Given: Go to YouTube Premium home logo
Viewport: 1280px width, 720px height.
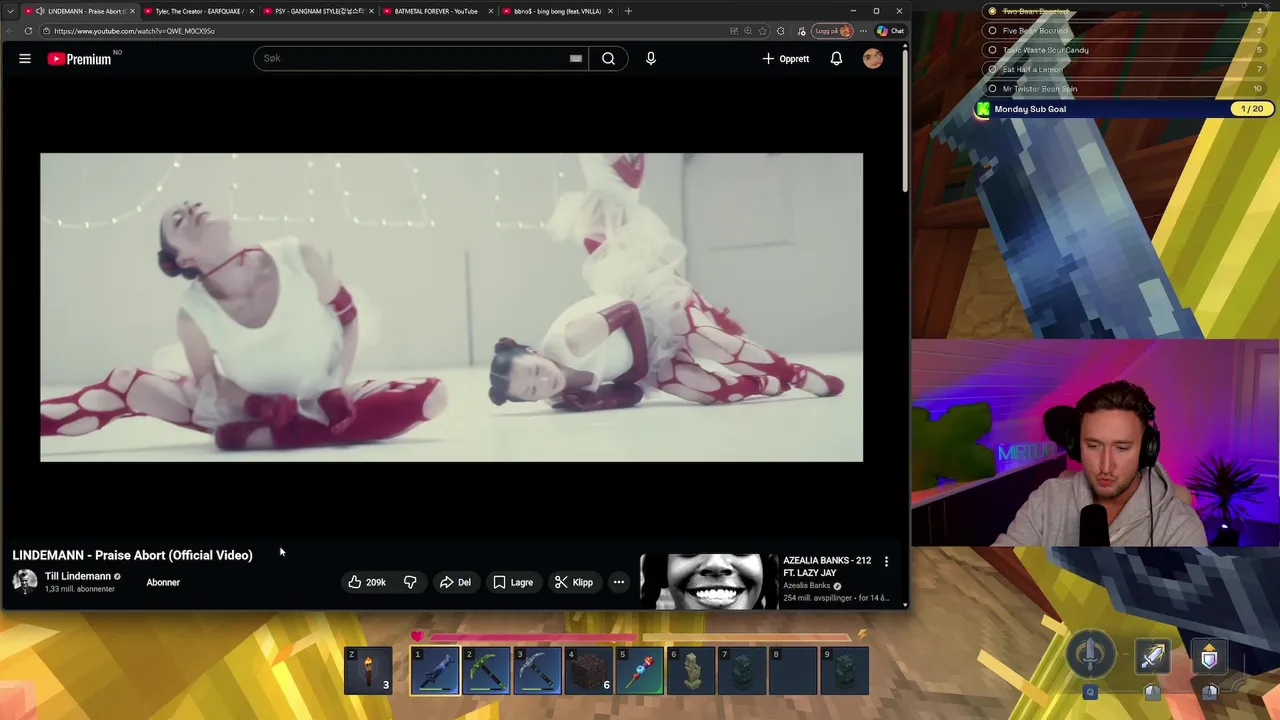Looking at the screenshot, I should 79,59.
